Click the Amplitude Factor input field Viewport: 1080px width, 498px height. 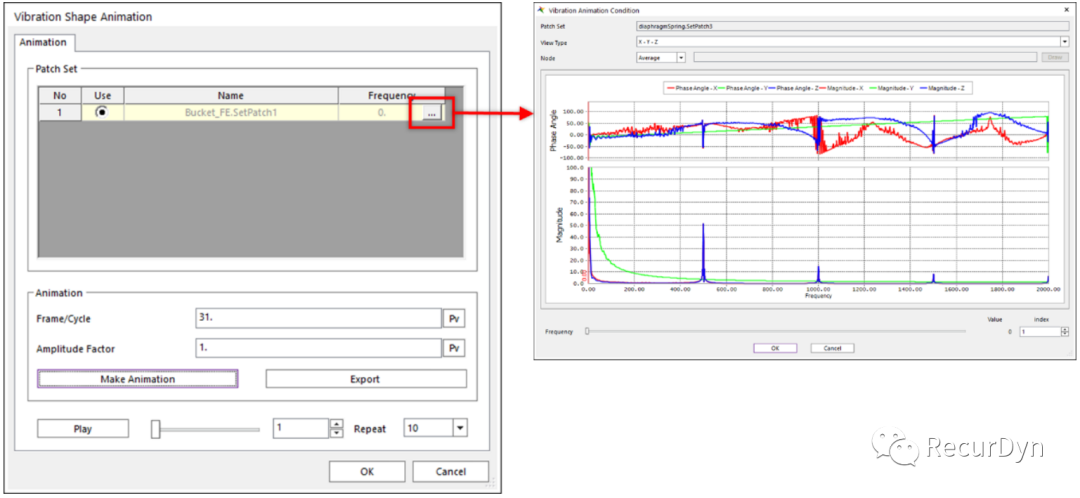coord(318,348)
